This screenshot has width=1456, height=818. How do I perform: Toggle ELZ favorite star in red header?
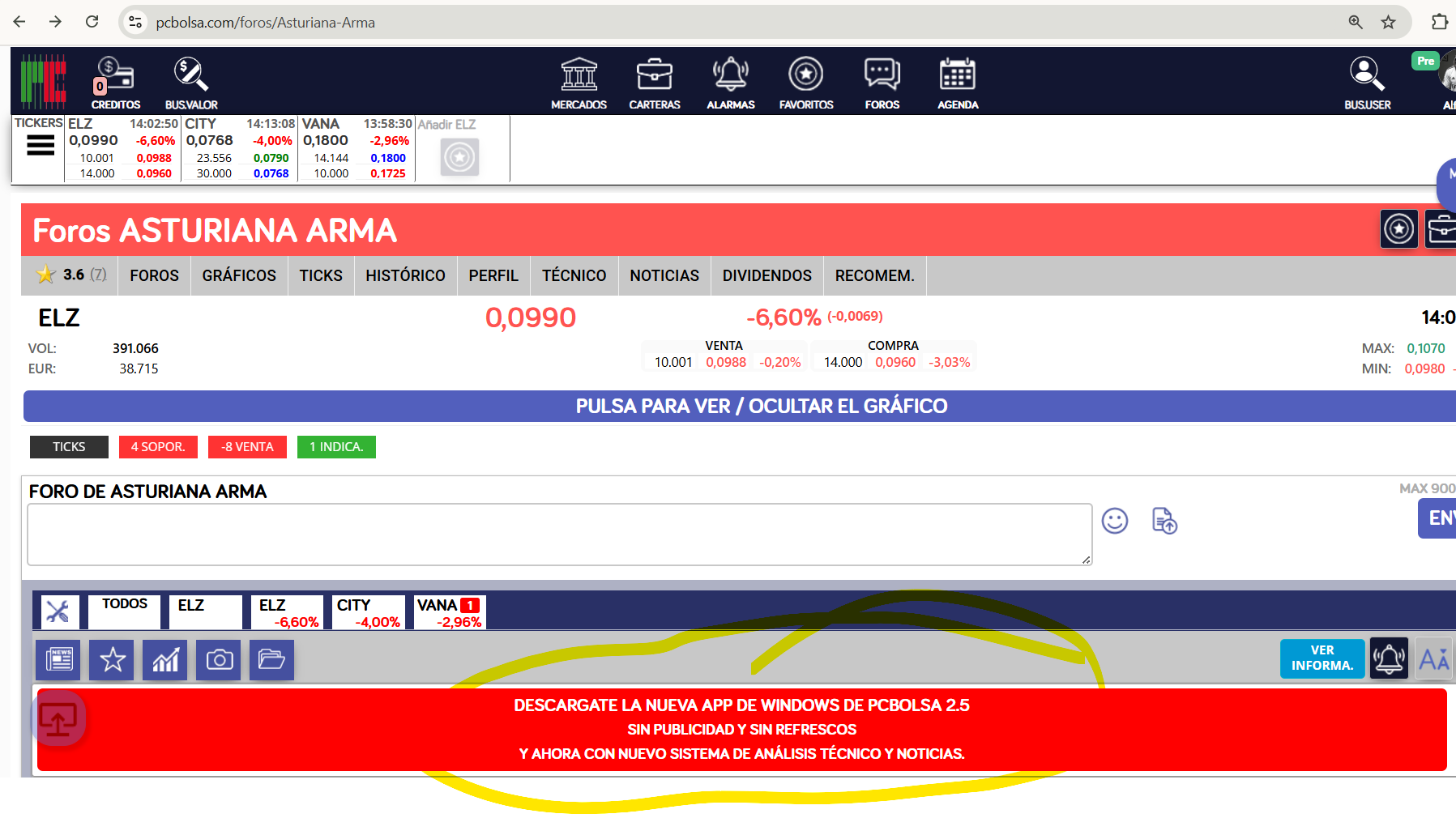[x=1398, y=229]
